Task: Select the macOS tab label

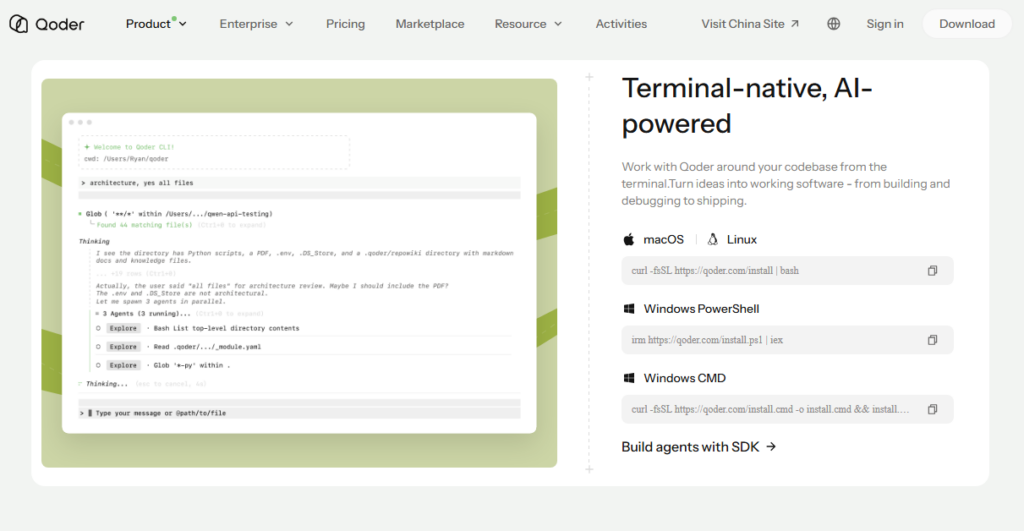Action: [x=664, y=240]
